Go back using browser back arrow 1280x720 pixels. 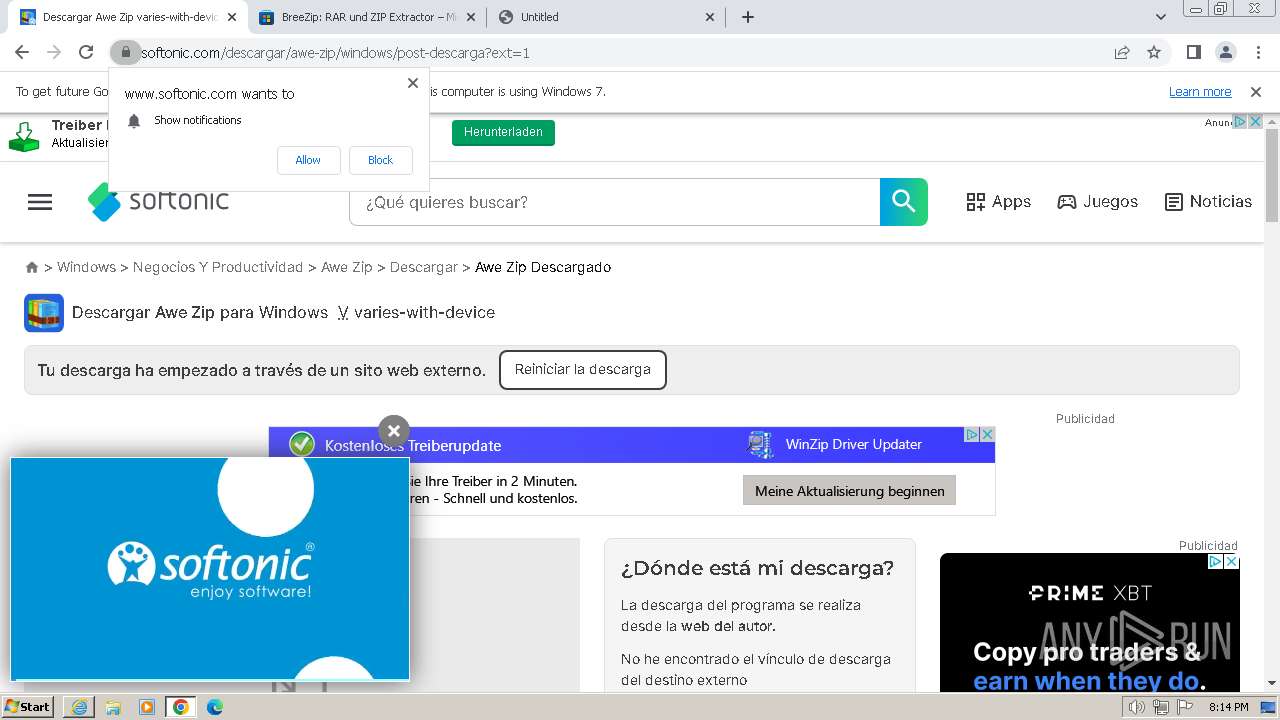22,52
